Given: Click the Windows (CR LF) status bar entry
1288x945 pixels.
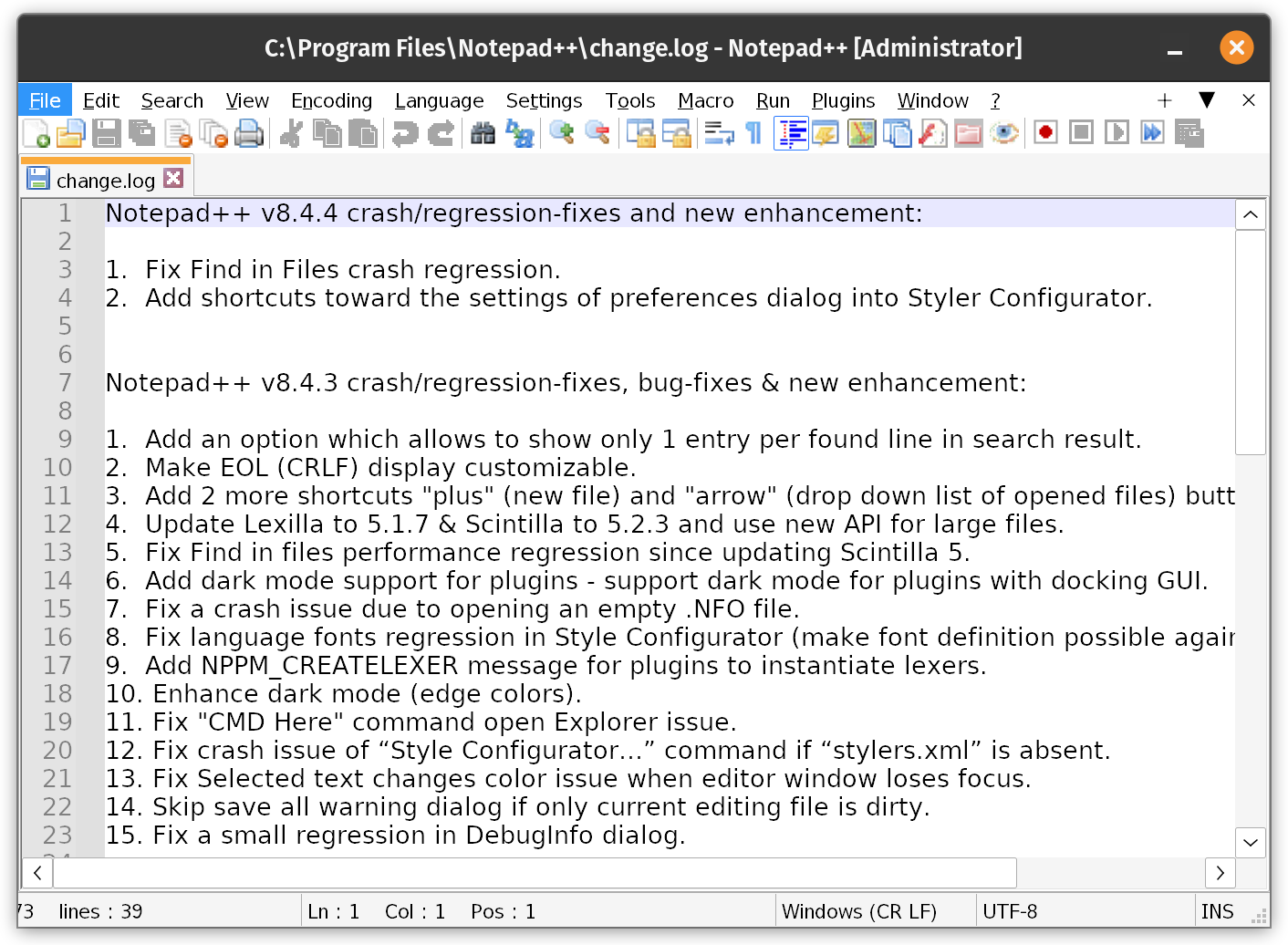Looking at the screenshot, I should coord(859,911).
